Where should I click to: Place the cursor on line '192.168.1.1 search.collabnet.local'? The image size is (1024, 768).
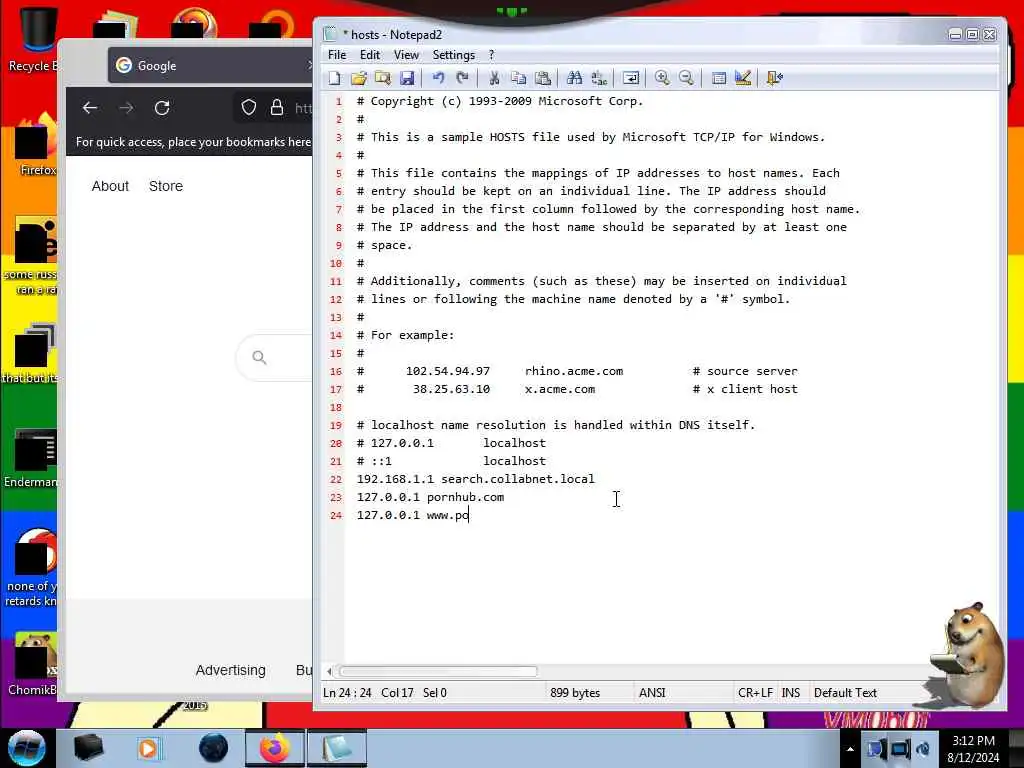(475, 479)
